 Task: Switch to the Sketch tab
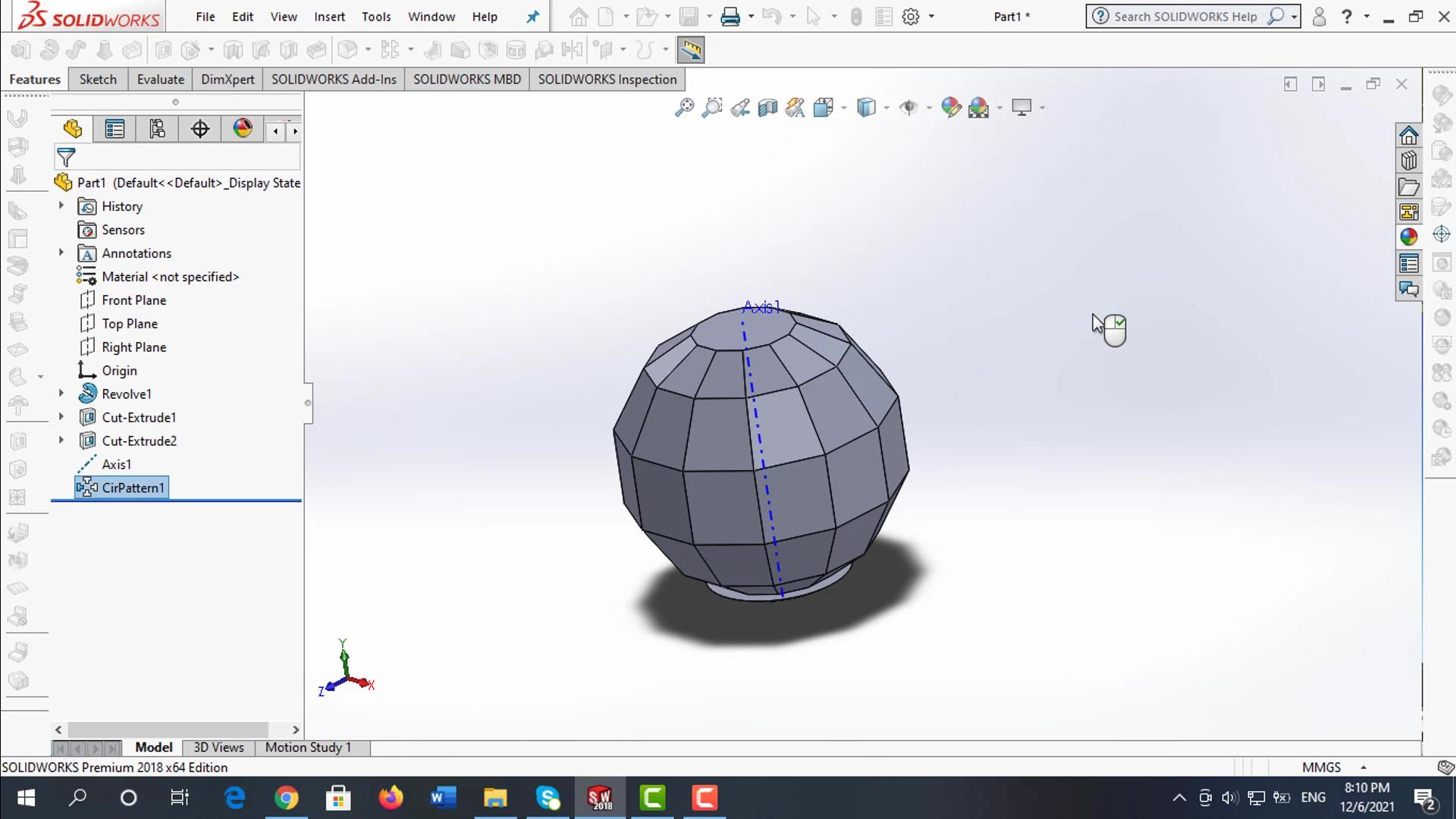point(98,80)
